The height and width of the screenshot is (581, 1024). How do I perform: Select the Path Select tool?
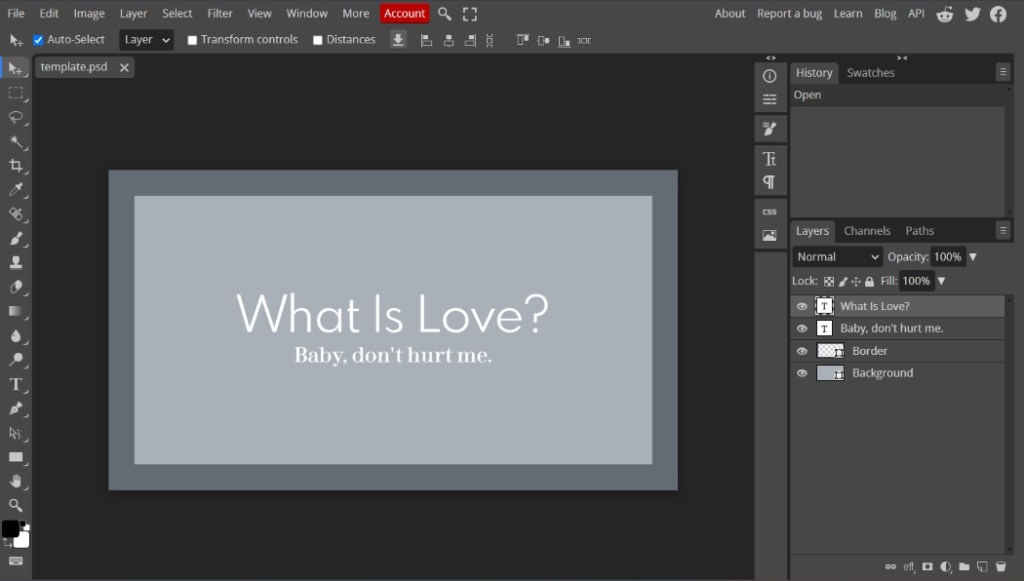pos(15,433)
